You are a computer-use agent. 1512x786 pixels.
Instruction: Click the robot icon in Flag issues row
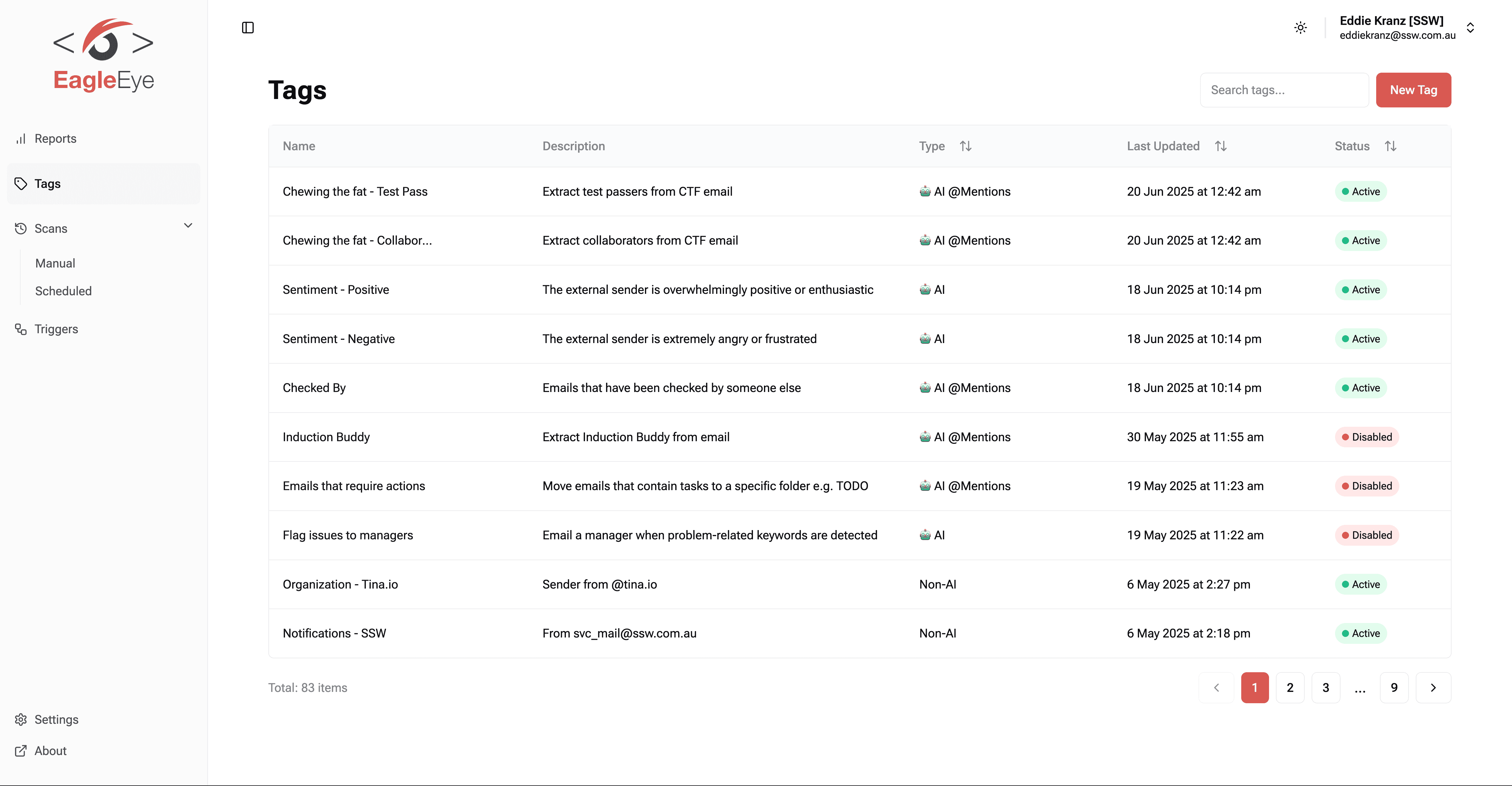tap(925, 535)
